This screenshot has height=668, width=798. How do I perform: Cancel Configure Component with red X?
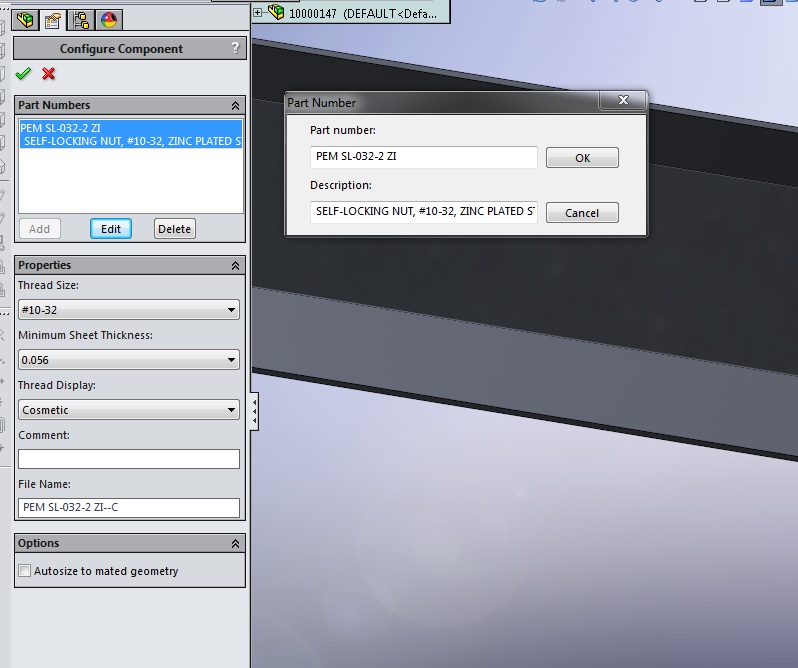[x=48, y=74]
